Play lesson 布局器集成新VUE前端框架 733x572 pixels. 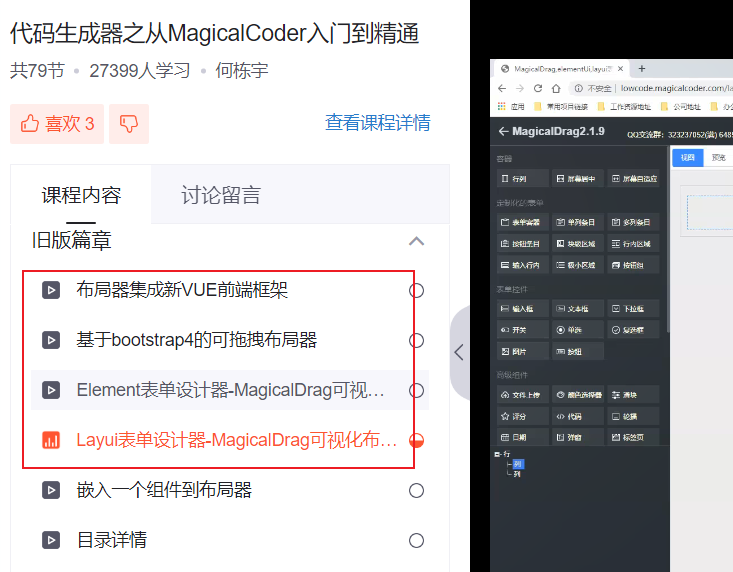coord(182,290)
